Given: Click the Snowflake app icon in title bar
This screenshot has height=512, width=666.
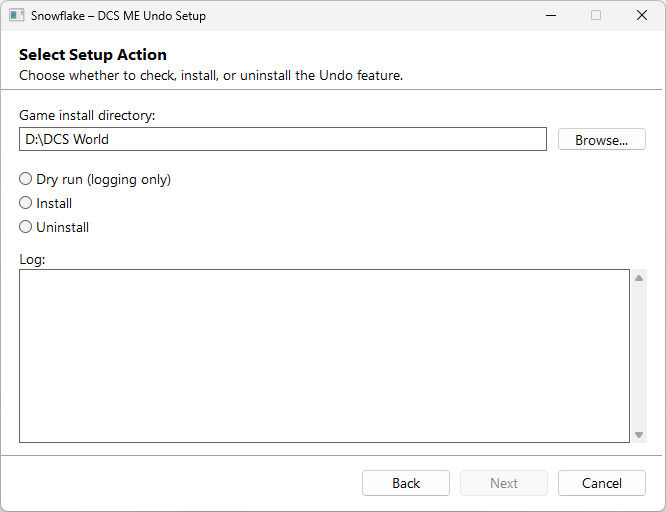Looking at the screenshot, I should [16, 15].
